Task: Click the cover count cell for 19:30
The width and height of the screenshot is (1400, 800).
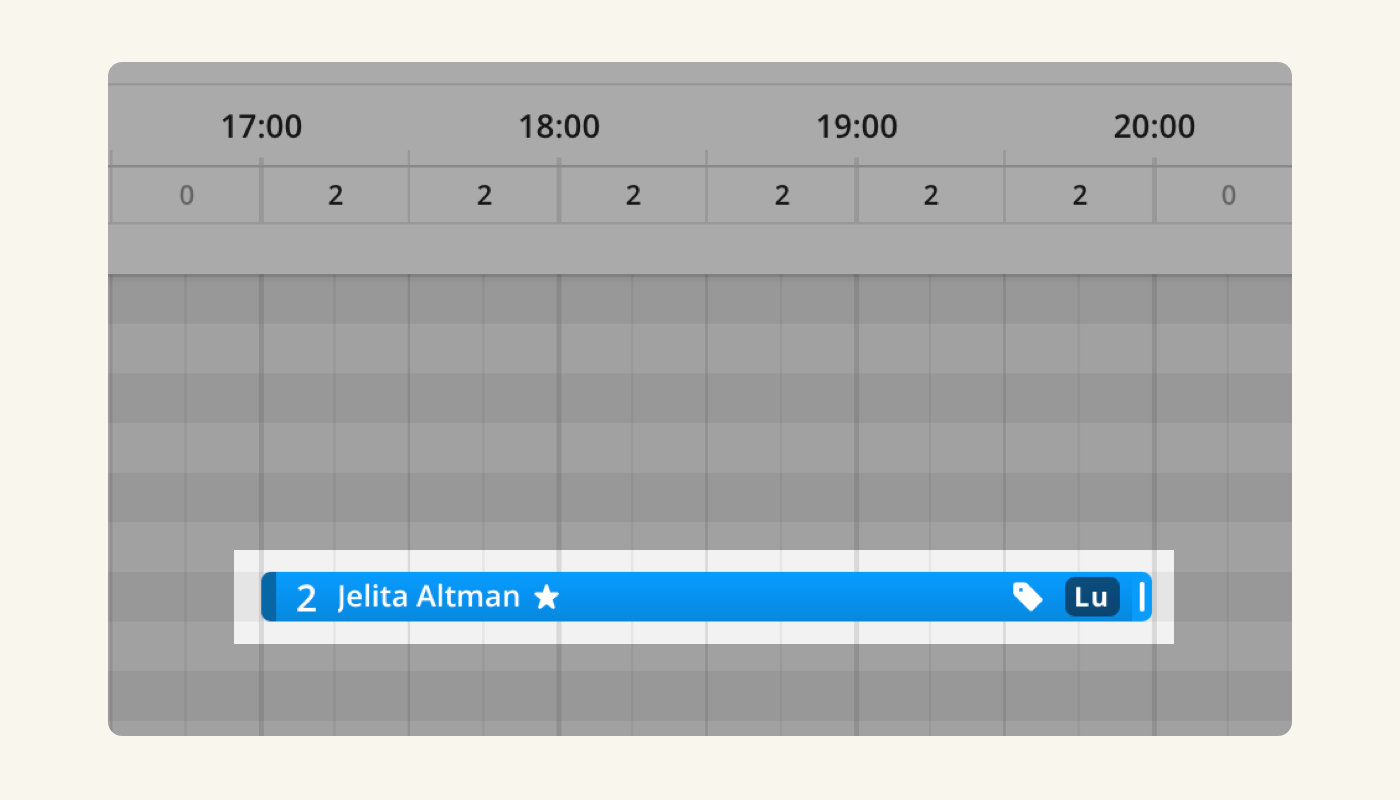Action: click(1080, 195)
